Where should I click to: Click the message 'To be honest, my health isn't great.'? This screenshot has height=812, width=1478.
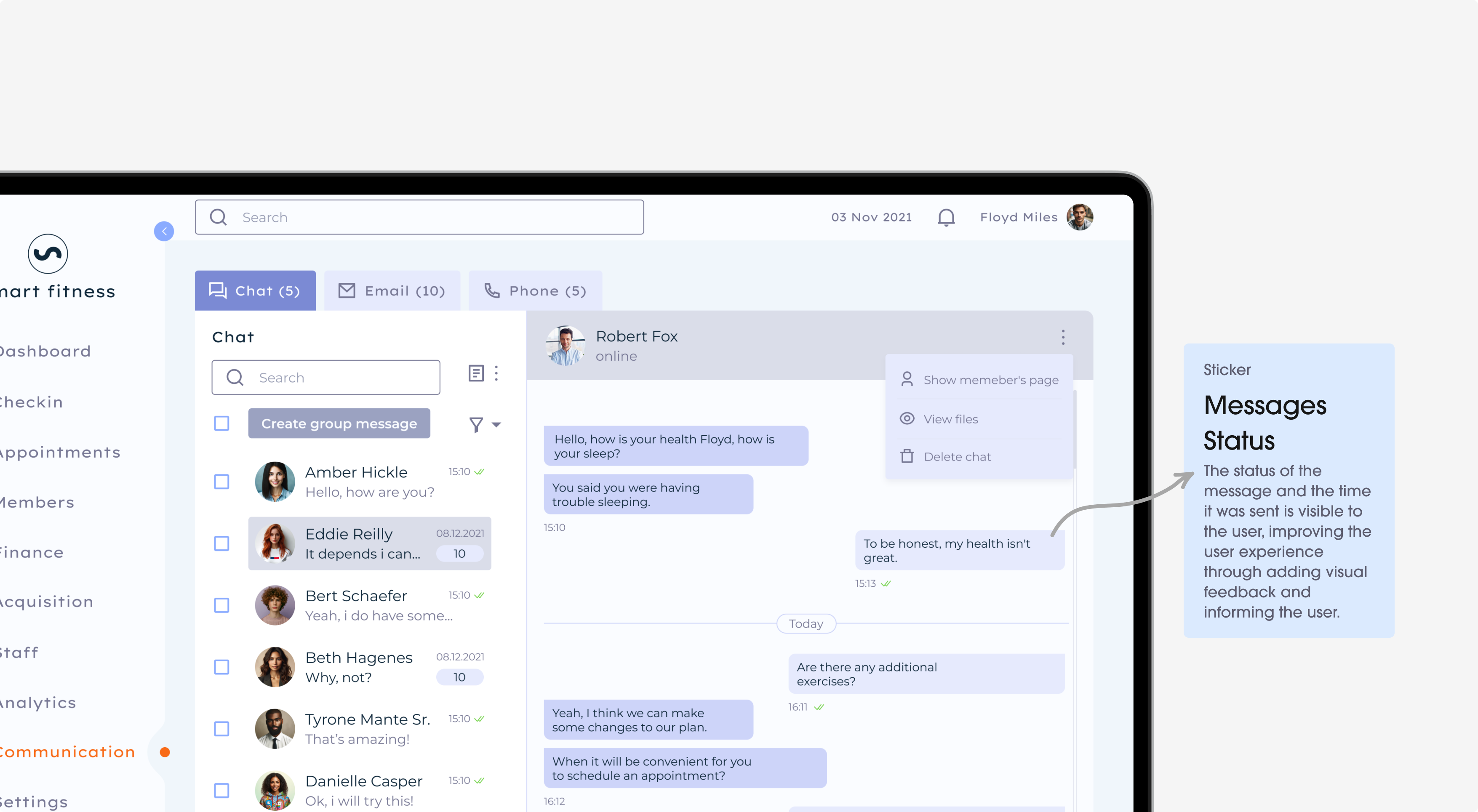tap(959, 551)
